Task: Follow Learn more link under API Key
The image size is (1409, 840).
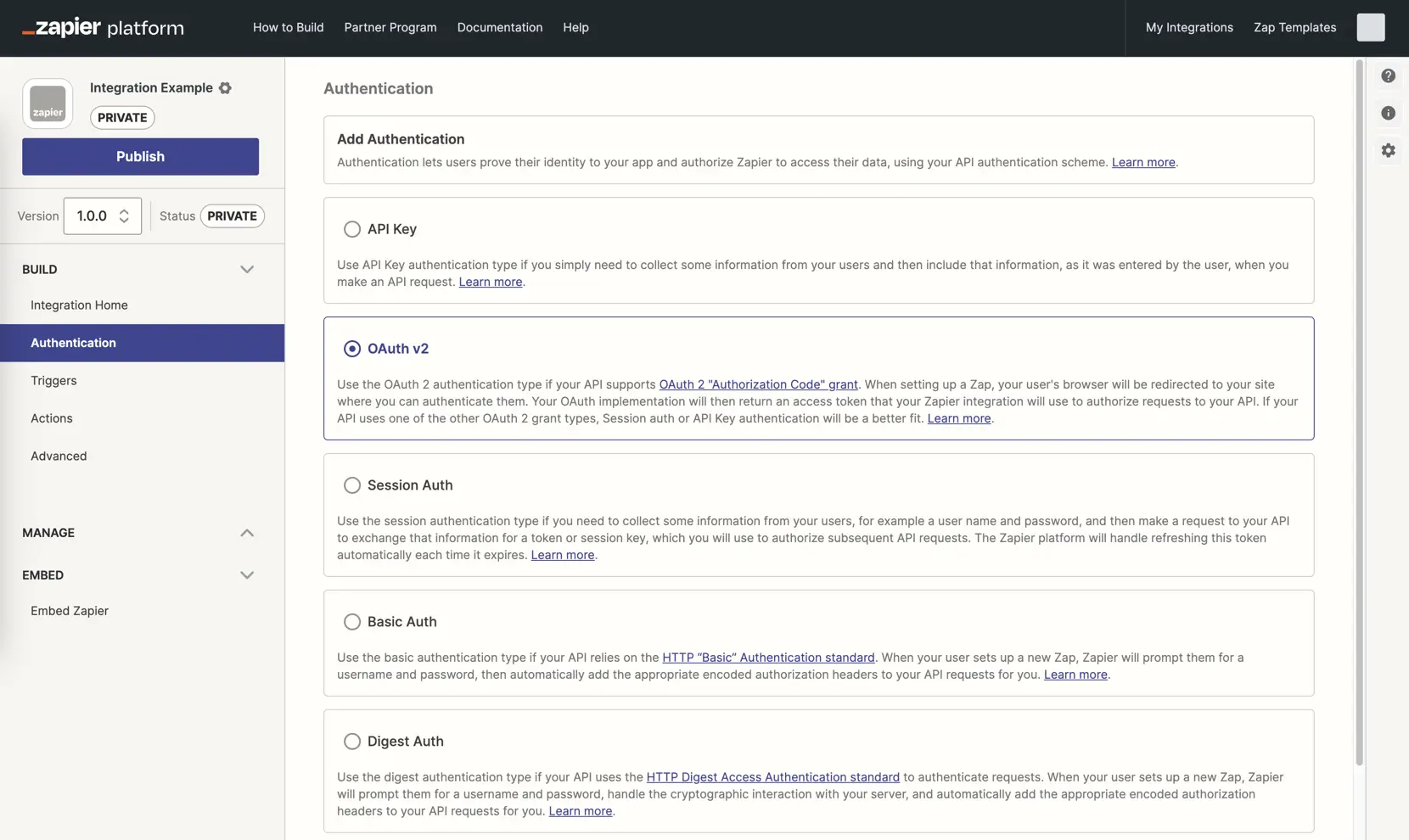Action: point(491,282)
